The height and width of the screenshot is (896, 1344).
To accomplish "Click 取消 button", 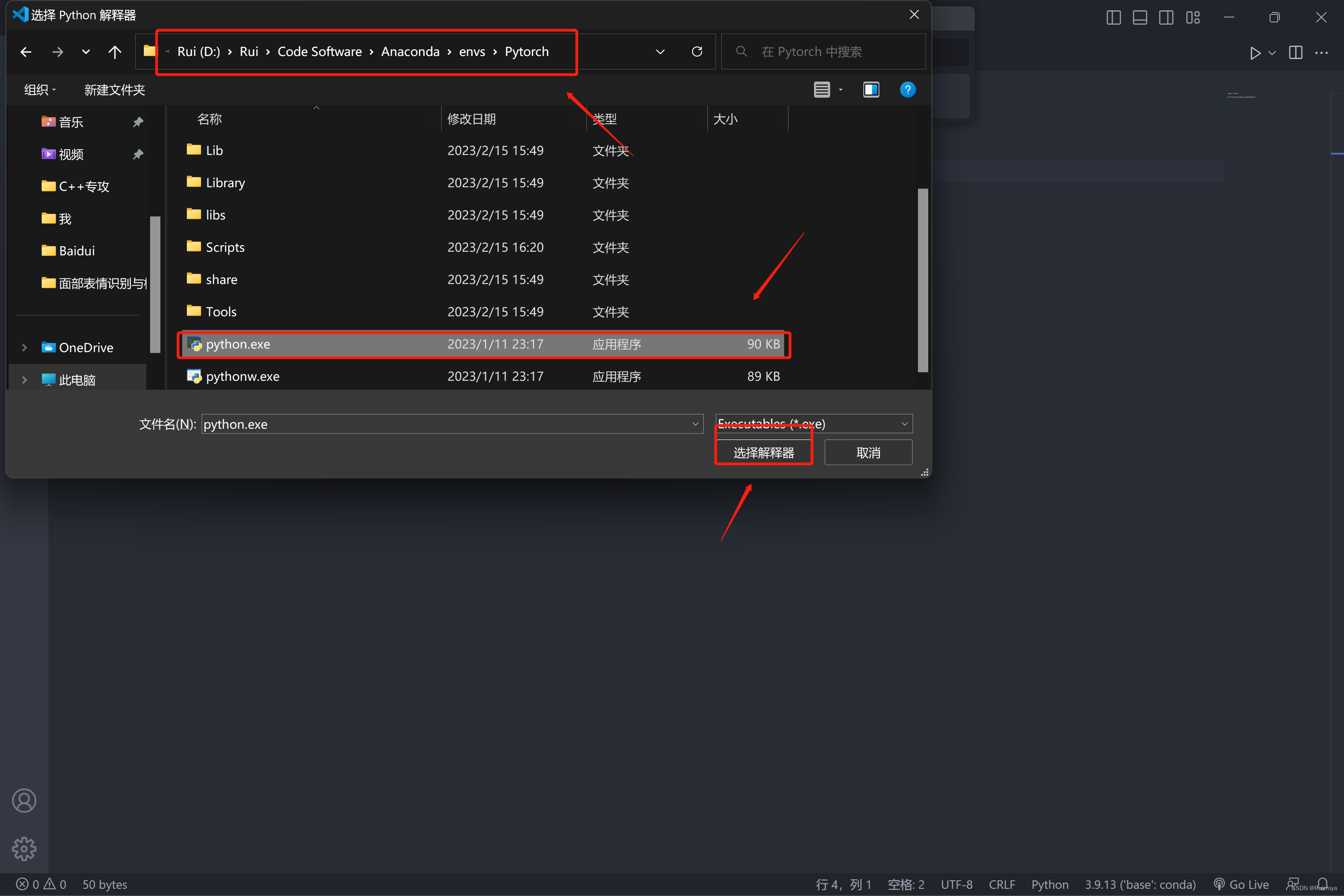I will pyautogui.click(x=868, y=453).
